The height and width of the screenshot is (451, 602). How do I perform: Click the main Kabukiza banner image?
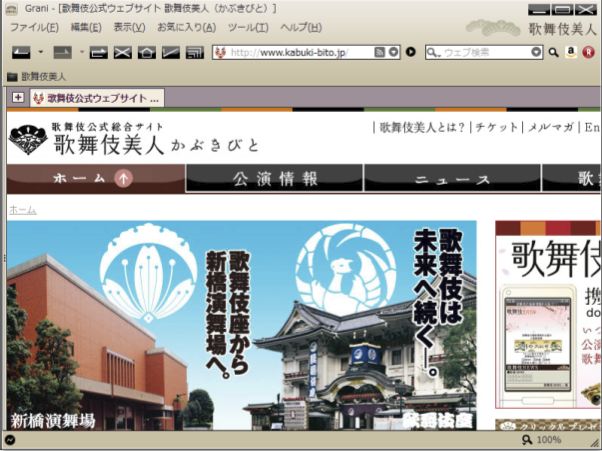[241, 325]
